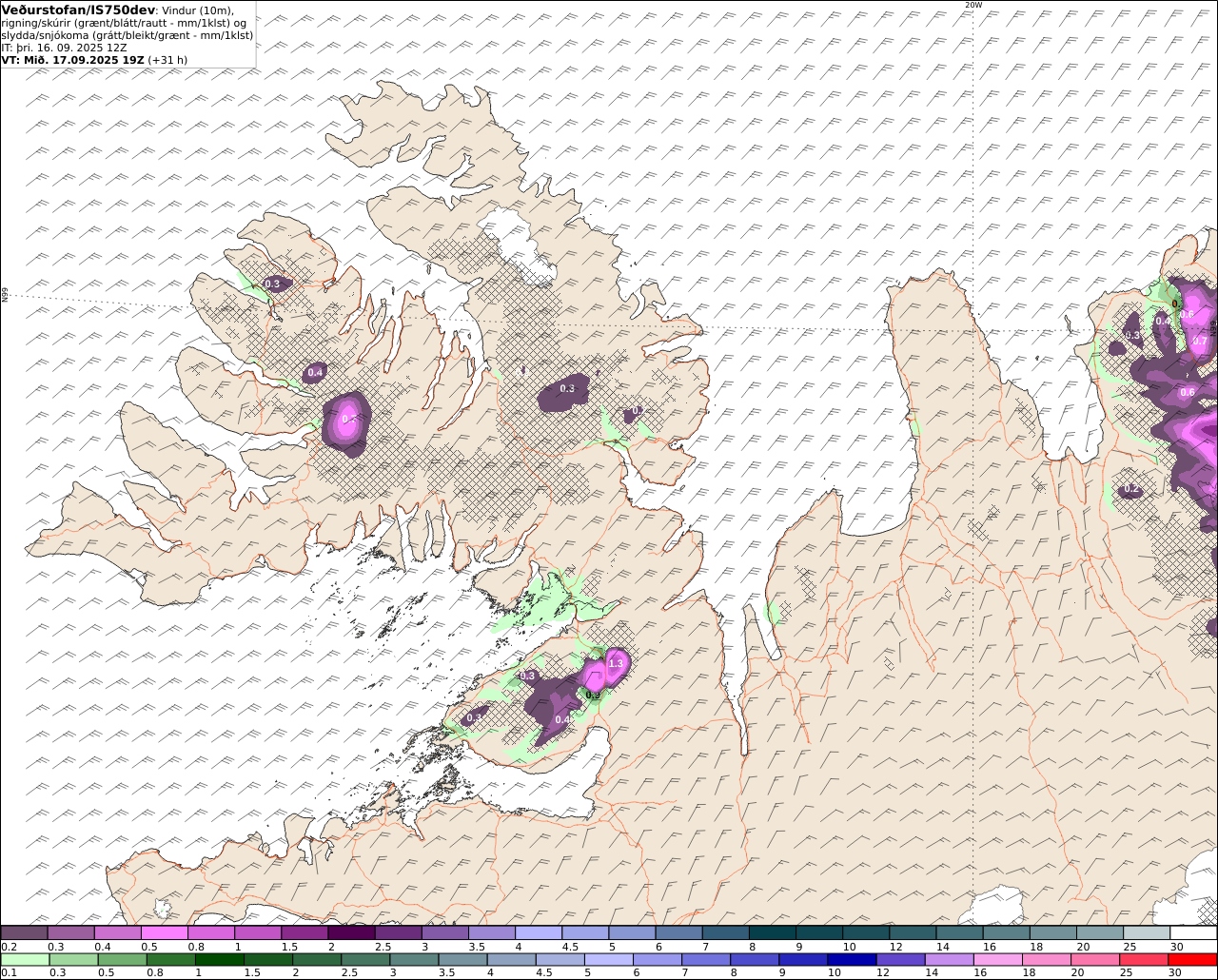The image size is (1218, 980).
Task: Pick the 0.5 green swatch in the rain scale
Action: 123,959
